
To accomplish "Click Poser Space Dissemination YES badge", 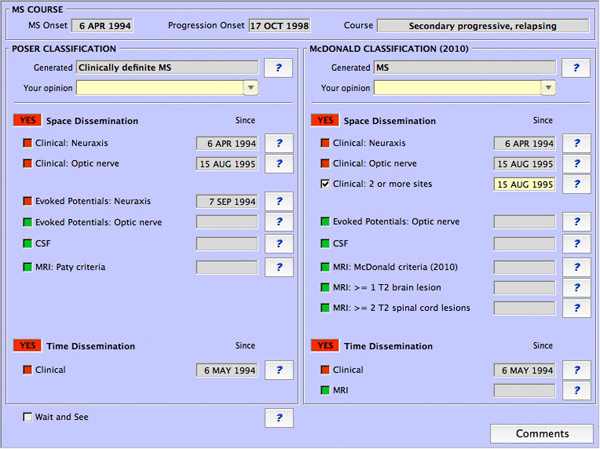I will tap(27, 121).
